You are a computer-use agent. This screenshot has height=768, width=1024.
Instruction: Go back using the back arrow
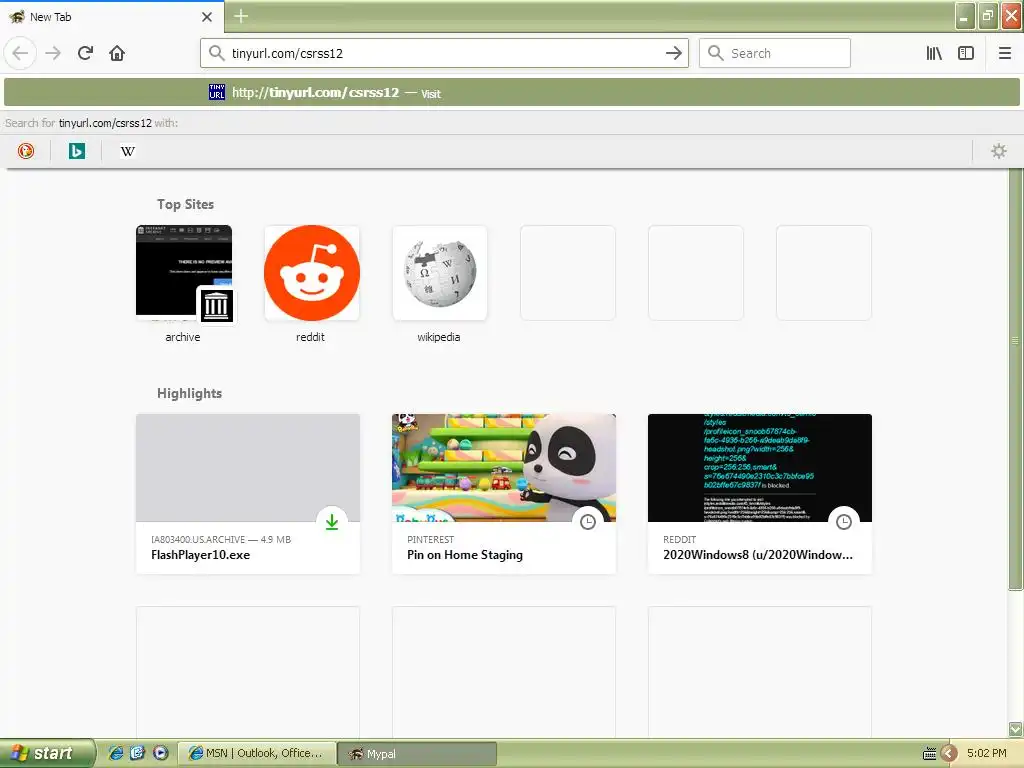click(x=20, y=53)
